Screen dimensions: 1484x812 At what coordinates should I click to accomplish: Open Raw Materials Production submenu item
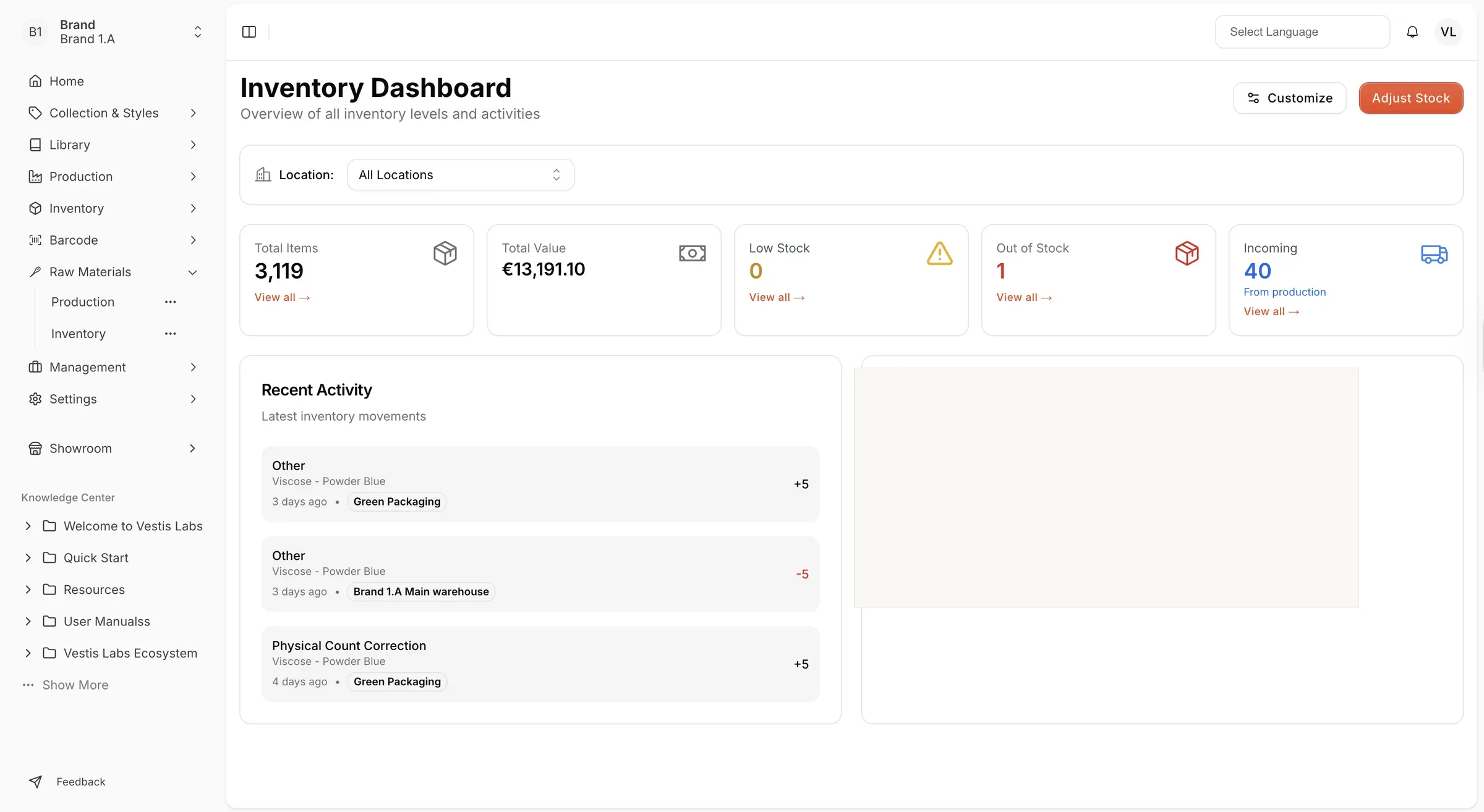[83, 302]
